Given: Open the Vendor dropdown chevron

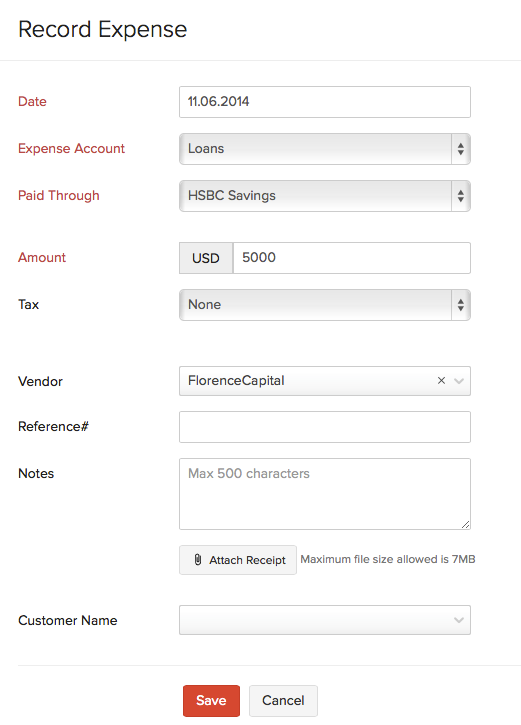Looking at the screenshot, I should 459,381.
